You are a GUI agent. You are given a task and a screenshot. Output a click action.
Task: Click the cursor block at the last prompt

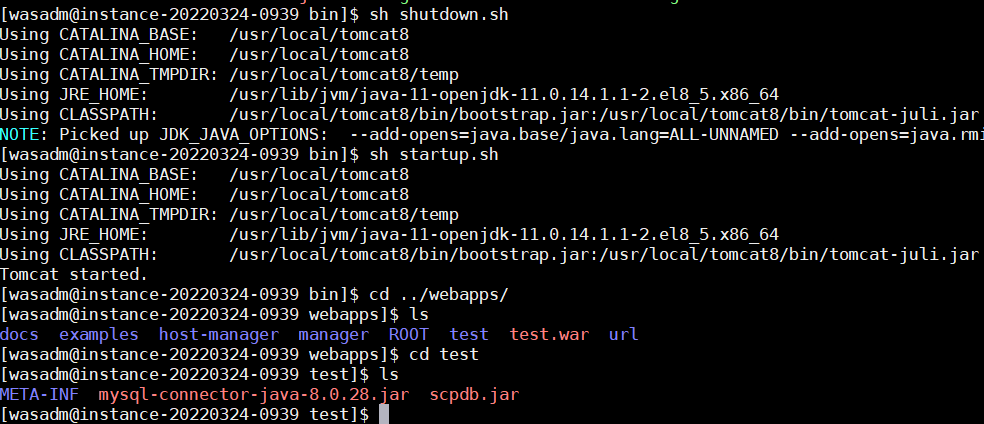click(x=384, y=415)
